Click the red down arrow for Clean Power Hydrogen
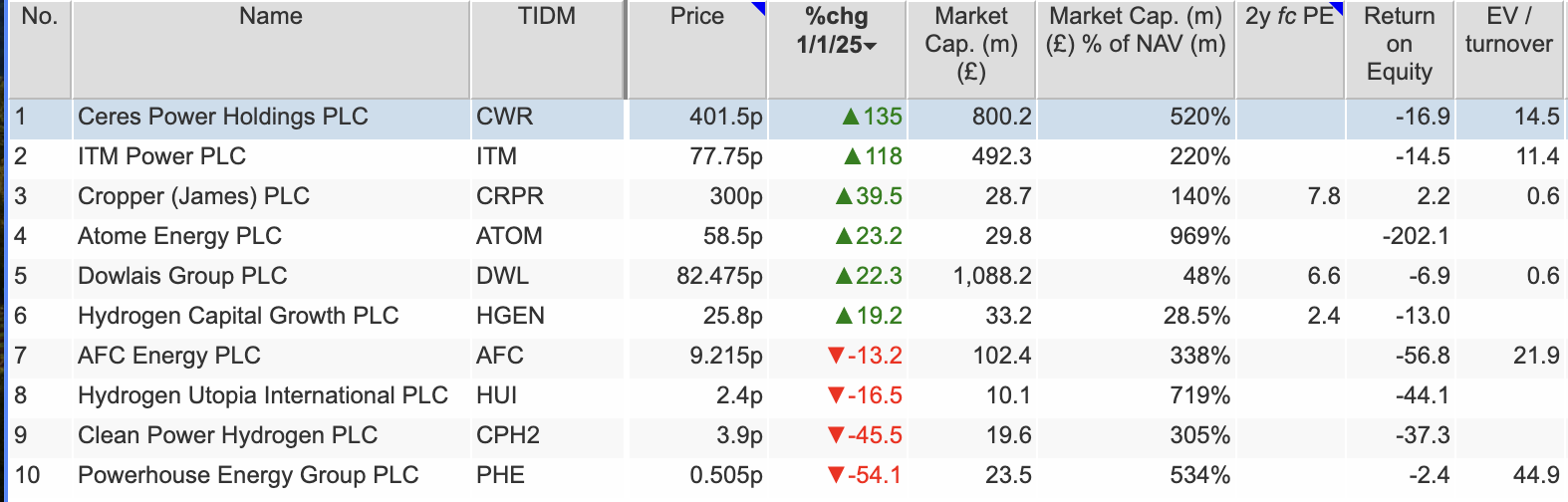The height and width of the screenshot is (502, 1568). coord(836,435)
